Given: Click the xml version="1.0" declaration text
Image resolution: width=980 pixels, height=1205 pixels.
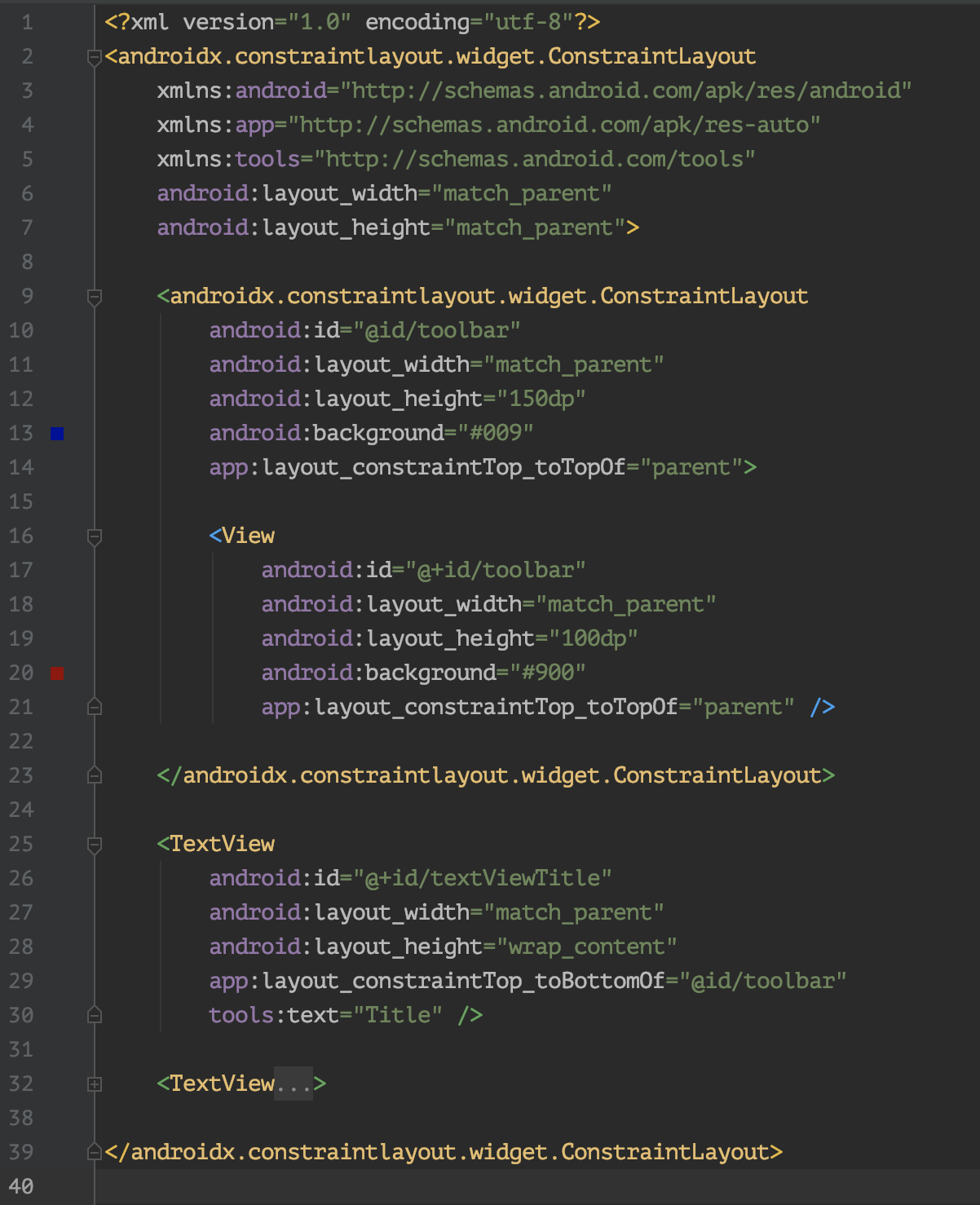Looking at the screenshot, I should 352,22.
